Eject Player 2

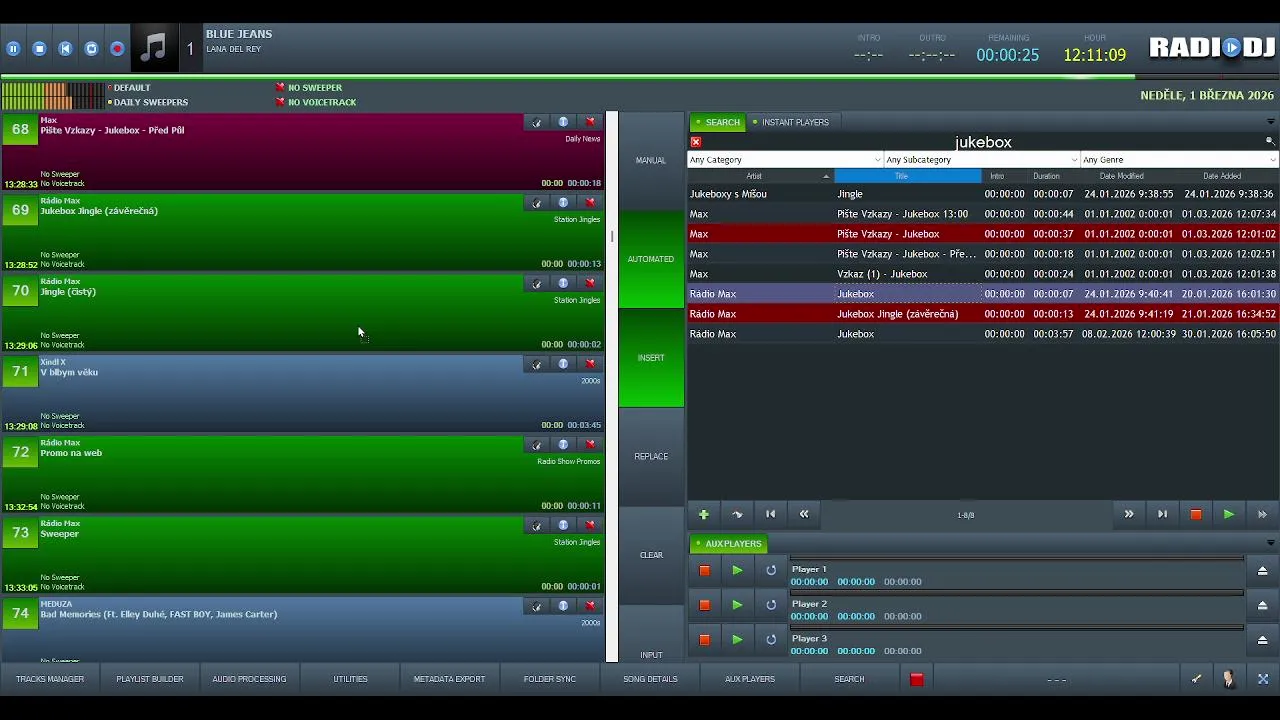[x=1262, y=605]
